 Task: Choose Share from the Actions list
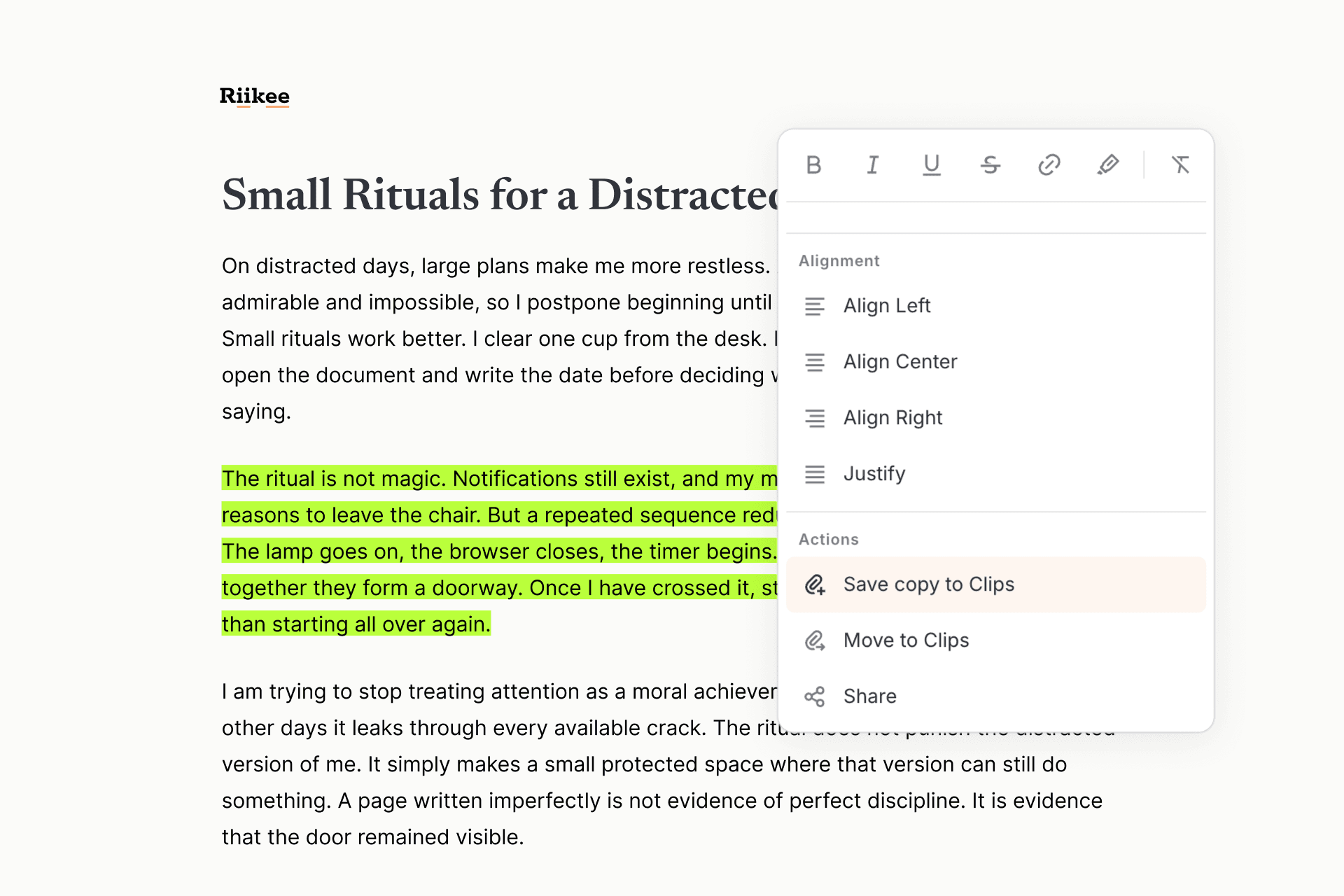coord(996,696)
